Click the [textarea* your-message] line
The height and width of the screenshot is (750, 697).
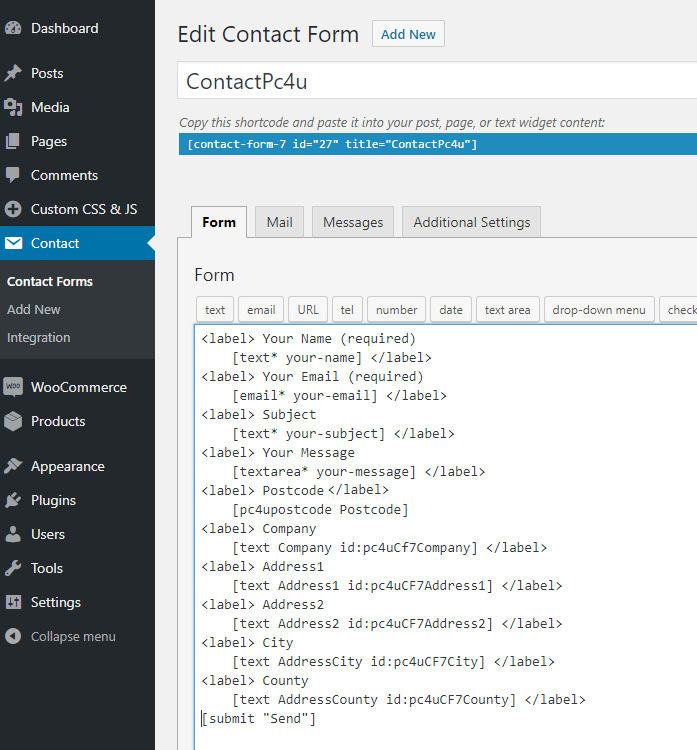(358, 472)
